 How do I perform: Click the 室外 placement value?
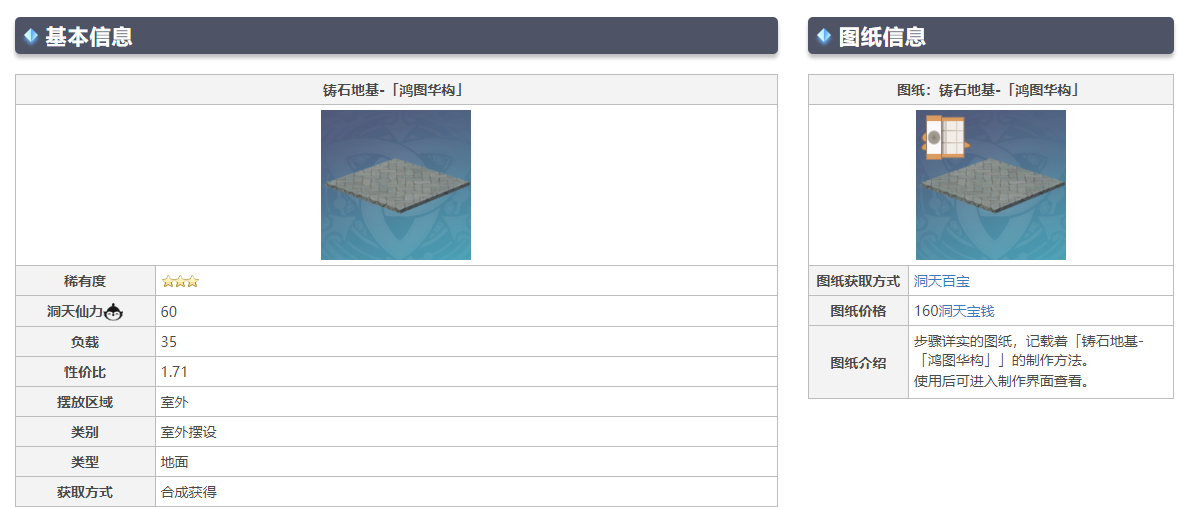pyautogui.click(x=174, y=402)
